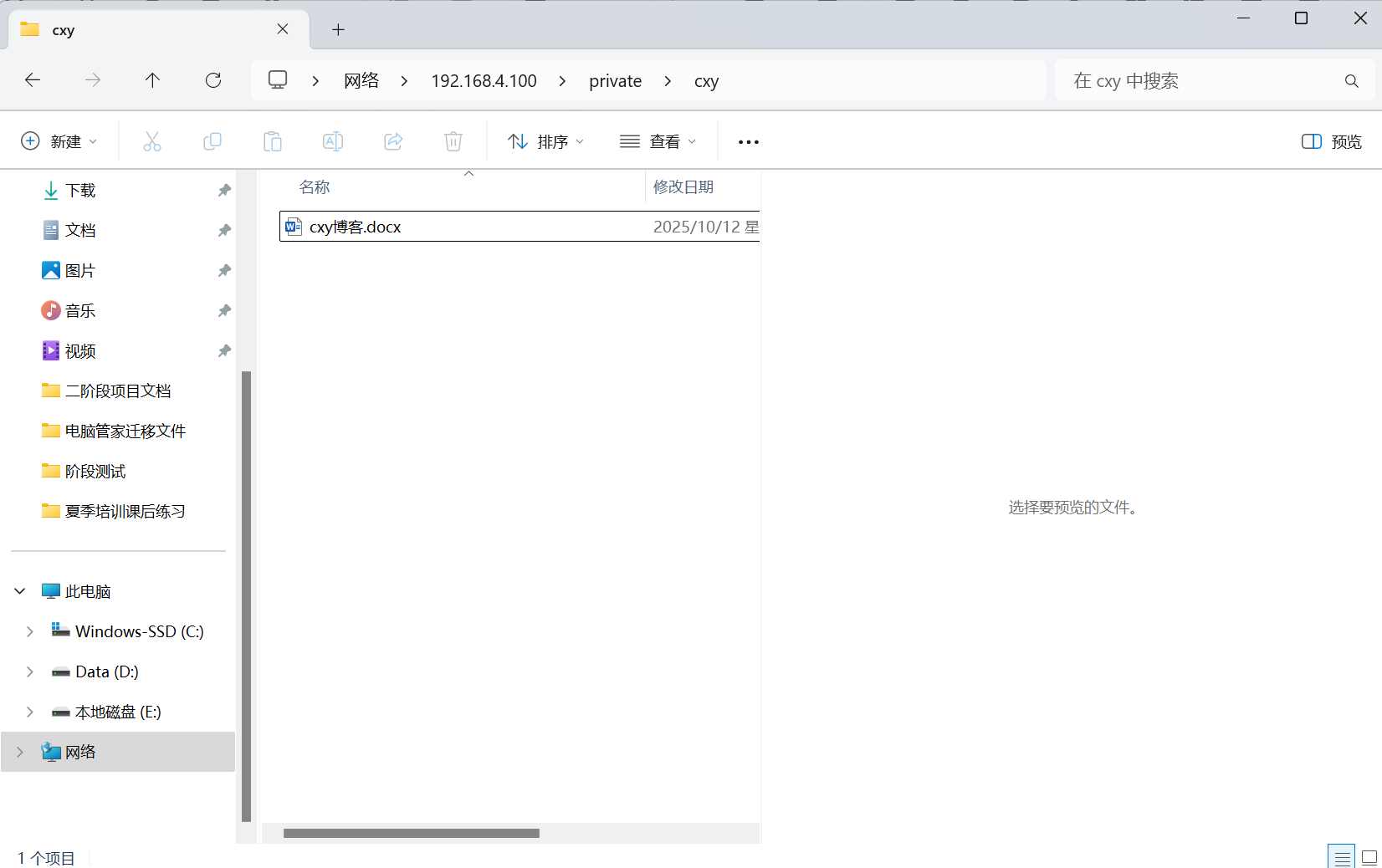Image resolution: width=1382 pixels, height=868 pixels.
Task: Toggle the 预览 preview pane
Action: (1330, 140)
